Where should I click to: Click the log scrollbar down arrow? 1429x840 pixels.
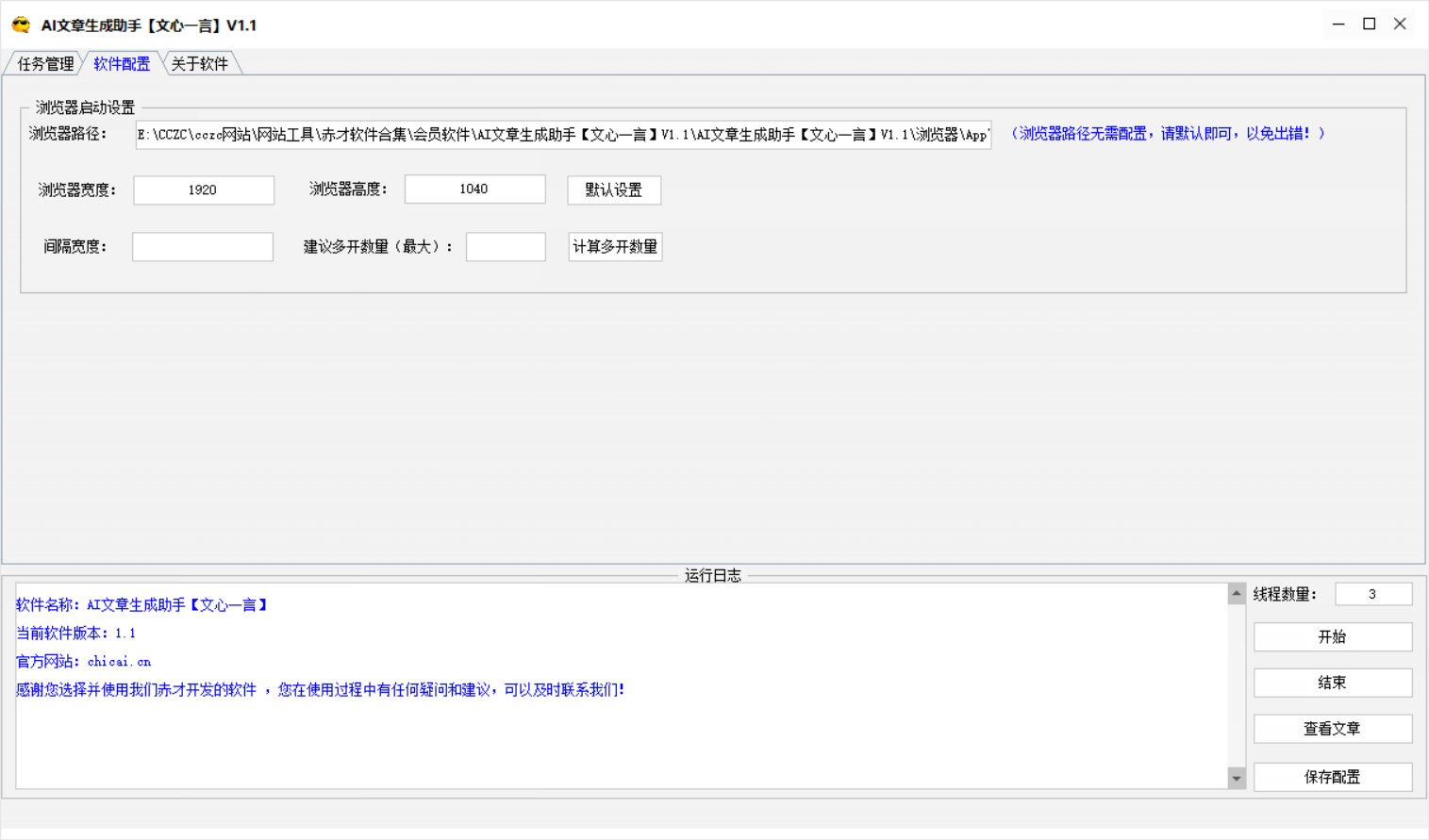pyautogui.click(x=1237, y=778)
